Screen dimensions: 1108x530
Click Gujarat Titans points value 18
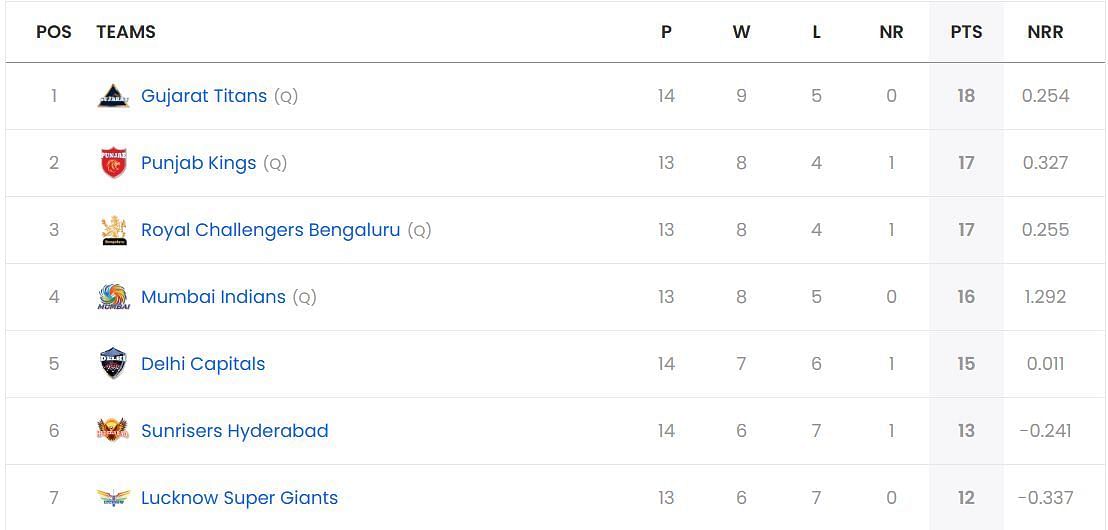(x=966, y=96)
